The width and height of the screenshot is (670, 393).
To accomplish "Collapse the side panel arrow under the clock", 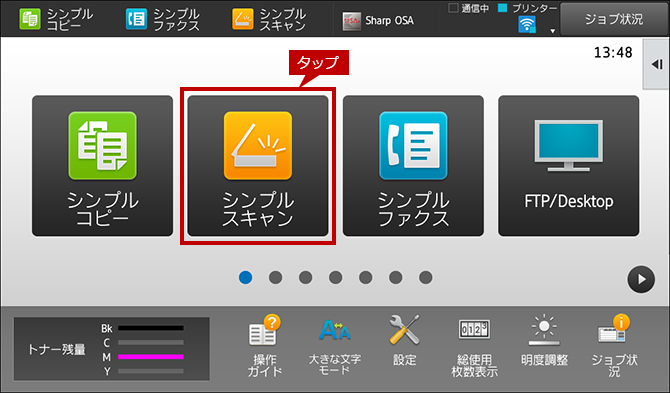I will pyautogui.click(x=657, y=65).
